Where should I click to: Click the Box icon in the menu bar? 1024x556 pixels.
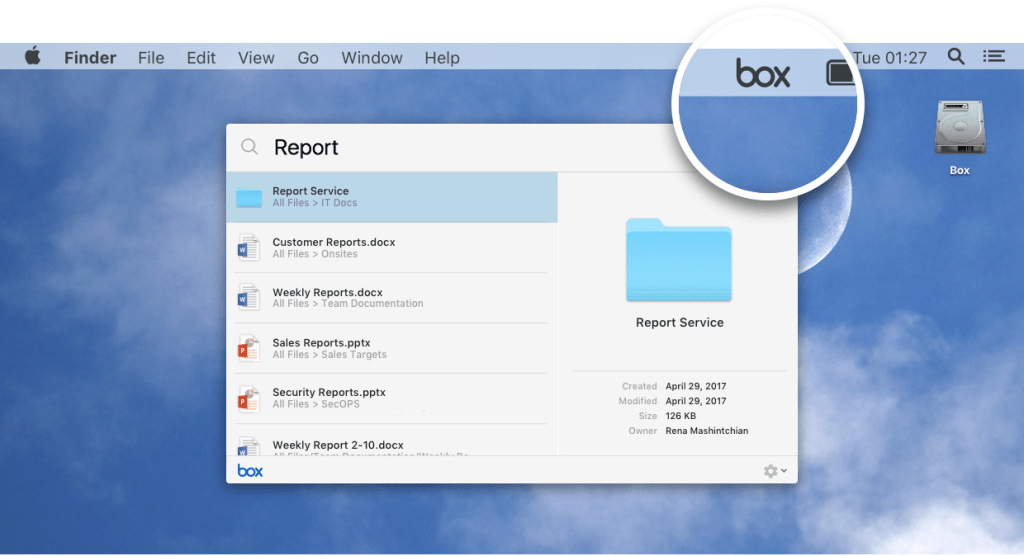pyautogui.click(x=763, y=73)
